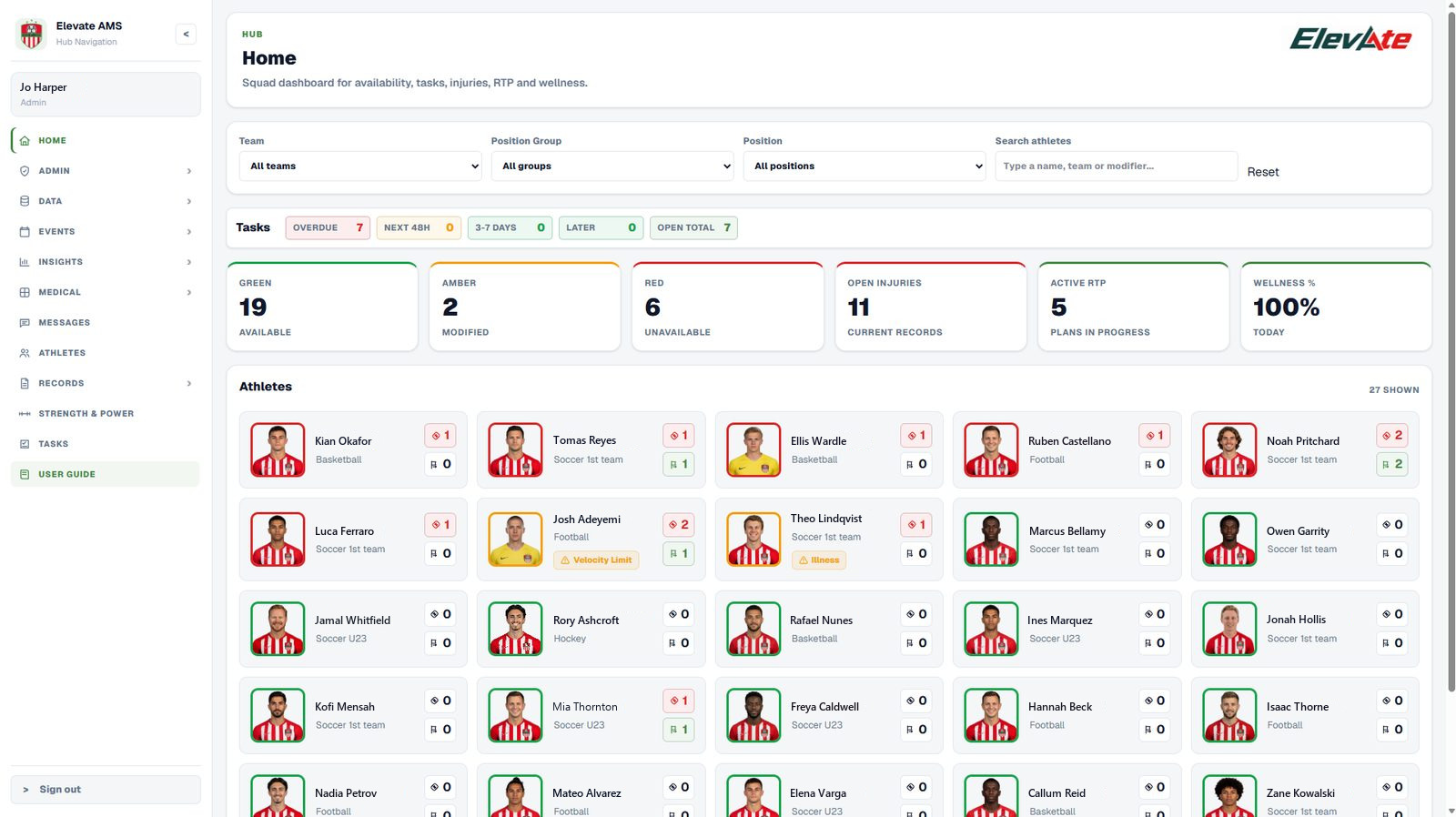The height and width of the screenshot is (817, 1456).
Task: Click the Reset filters button
Action: pos(1262,172)
